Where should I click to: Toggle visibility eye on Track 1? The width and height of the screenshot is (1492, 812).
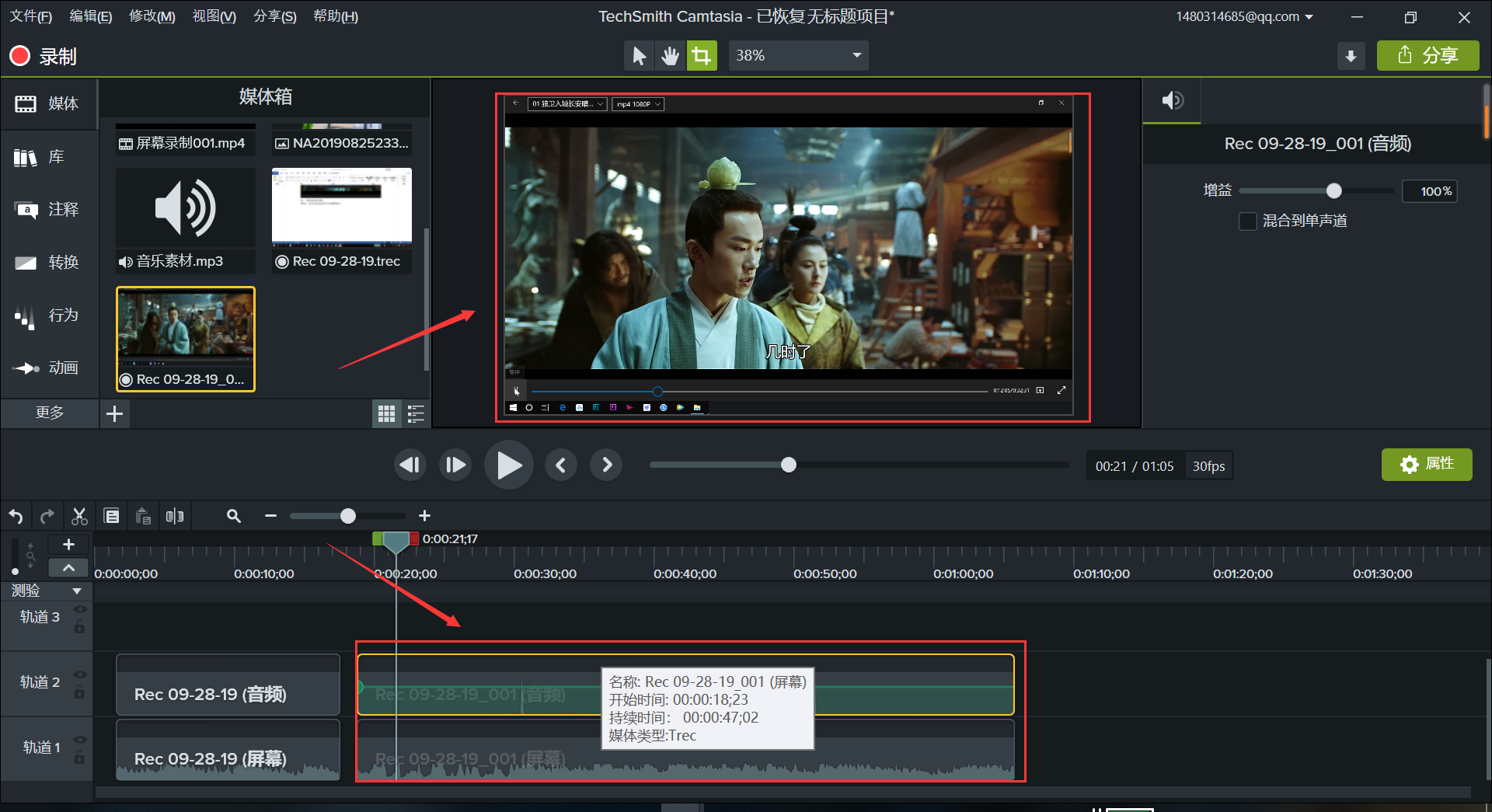pos(79,740)
